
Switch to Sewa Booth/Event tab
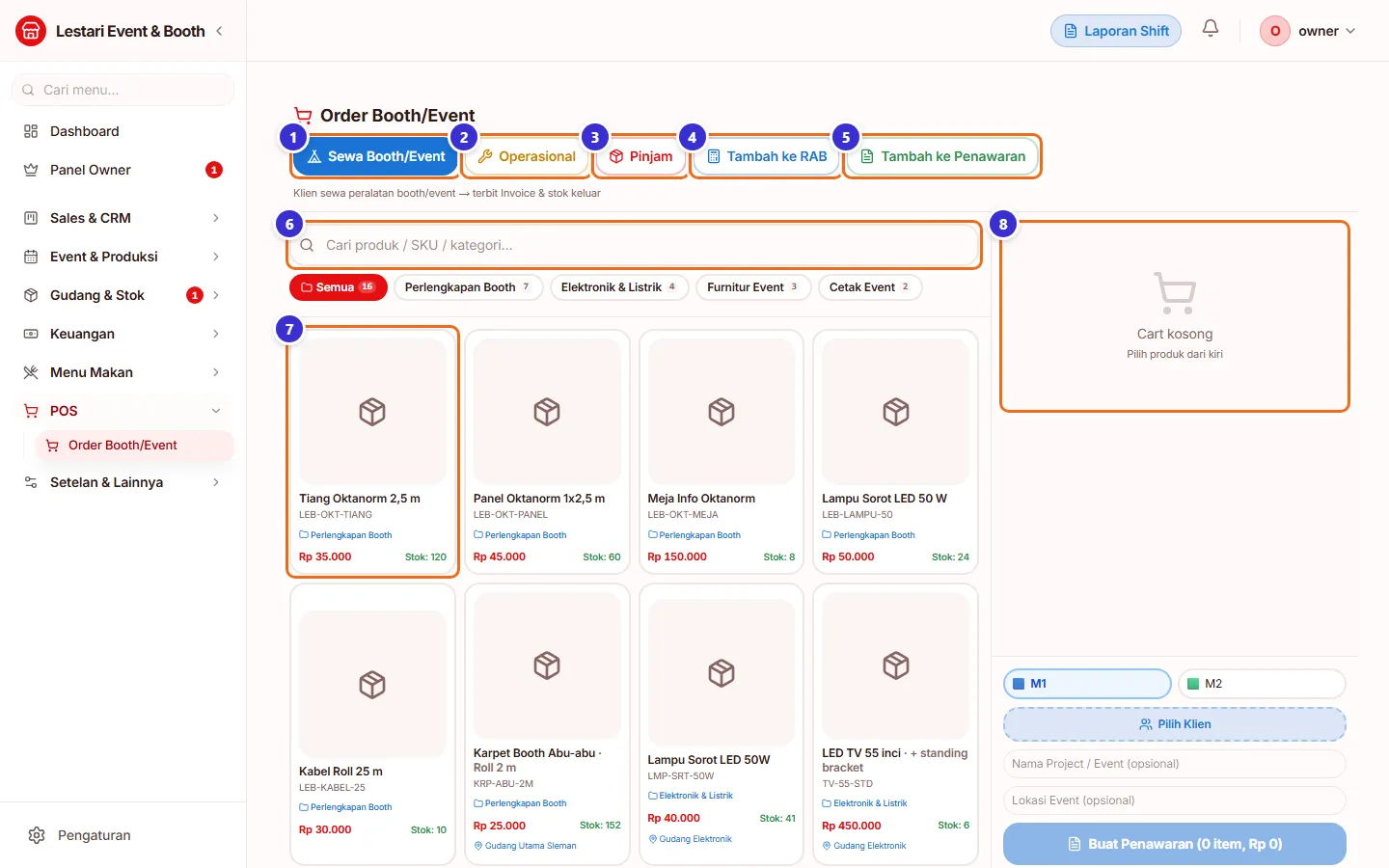(x=375, y=156)
